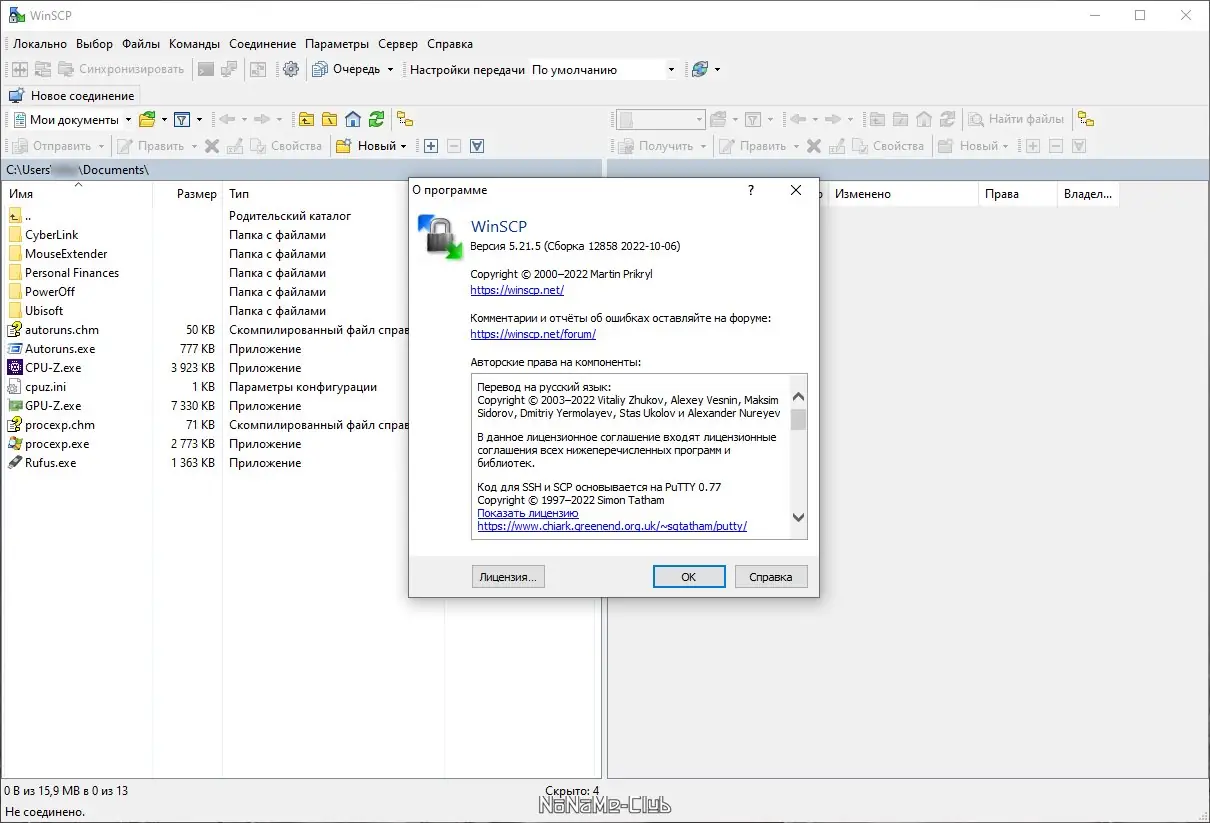Screen dimensions: 1210x823
Task: Click the Open in PuTTY icon
Action: tap(229, 69)
